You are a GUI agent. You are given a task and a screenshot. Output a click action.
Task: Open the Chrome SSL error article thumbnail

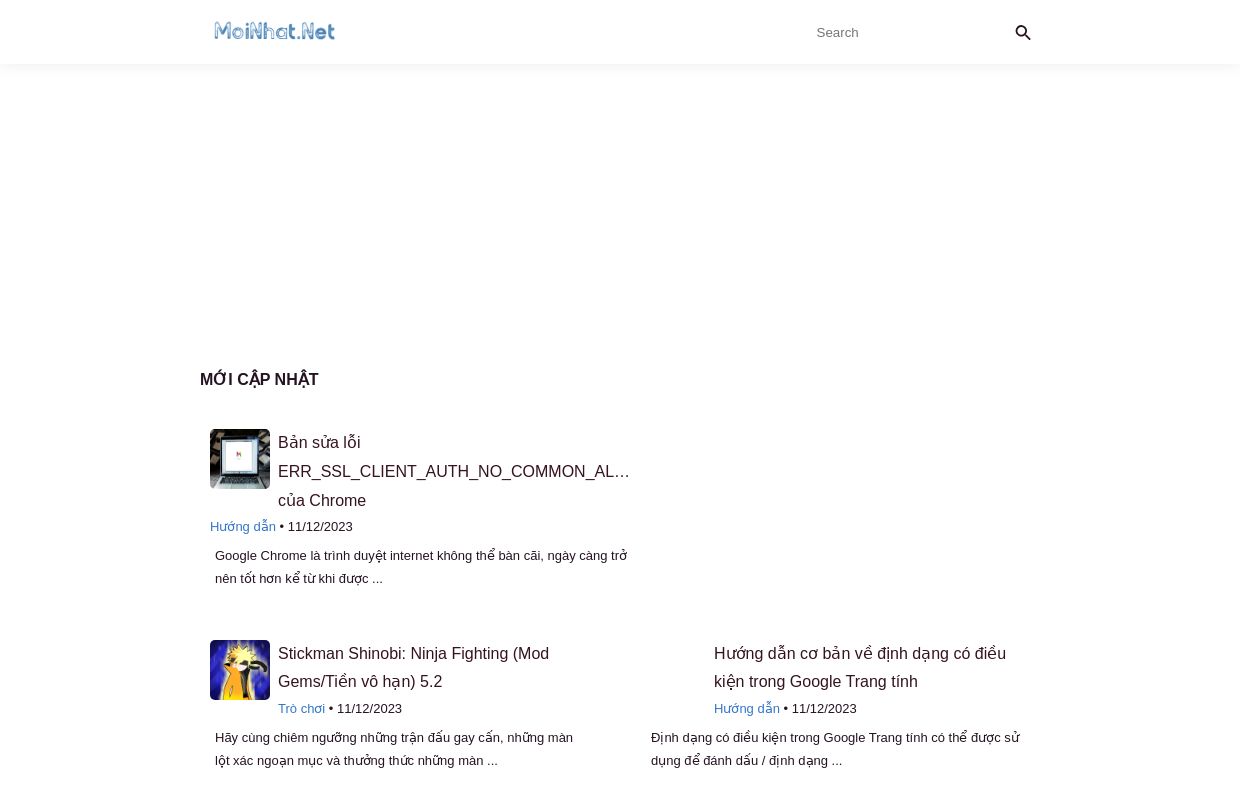pos(240,459)
